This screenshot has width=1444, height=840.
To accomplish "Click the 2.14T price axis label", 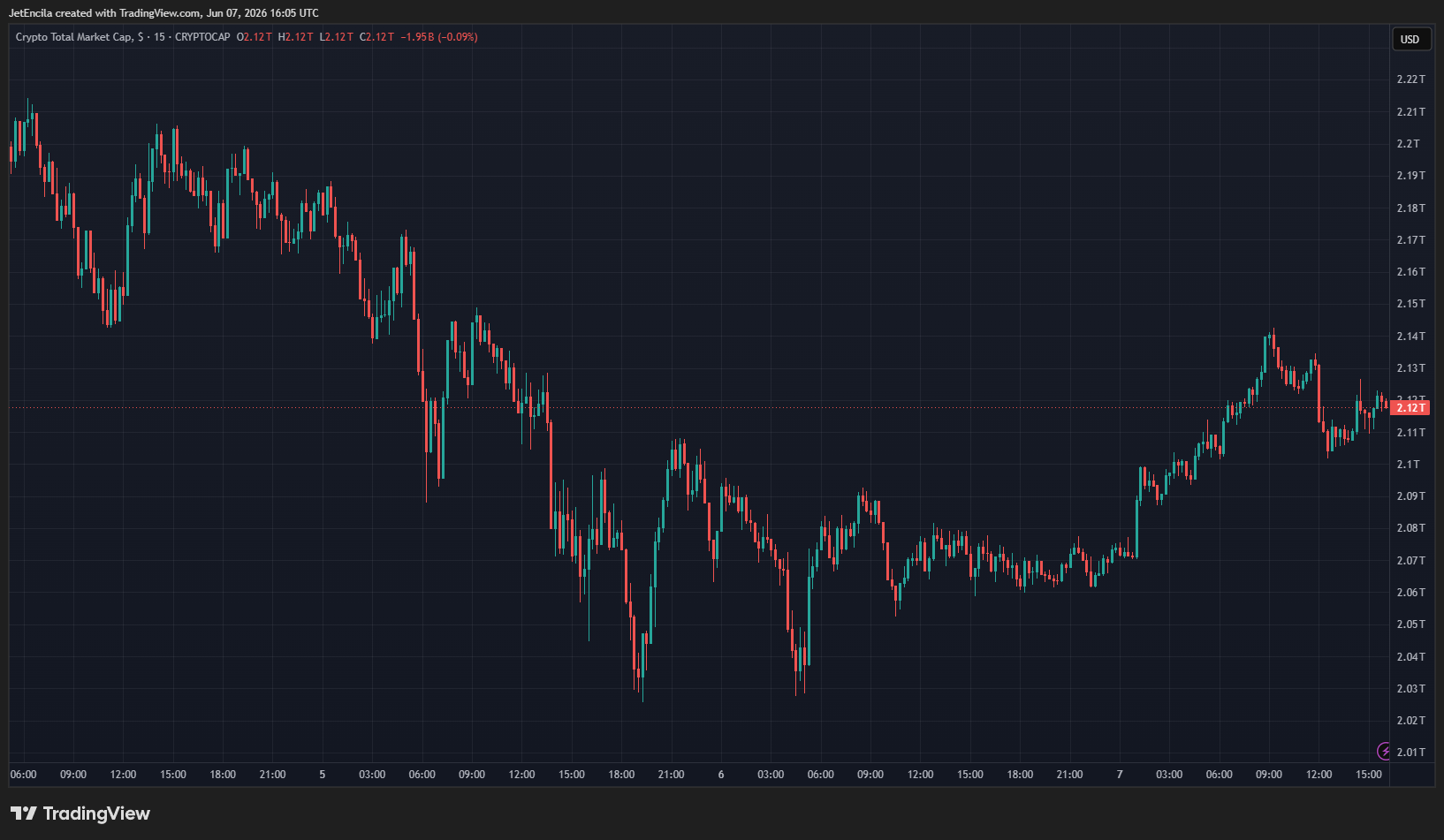I will click(x=1410, y=337).
